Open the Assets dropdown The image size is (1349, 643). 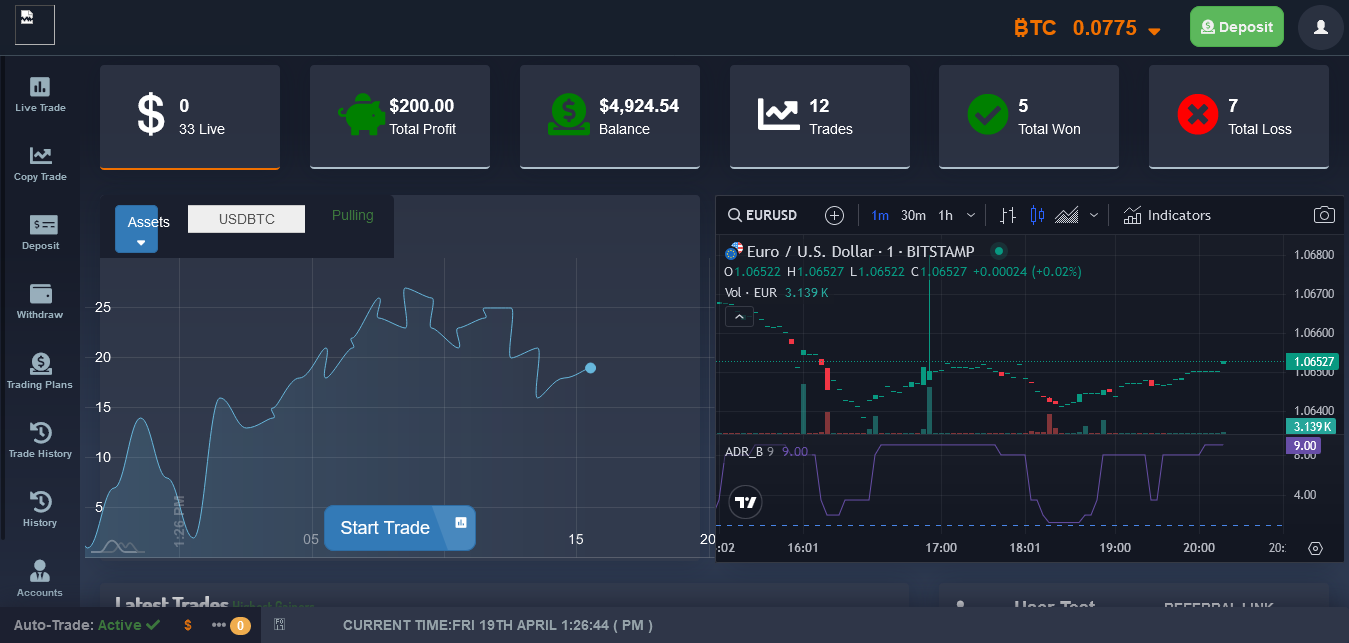click(137, 229)
